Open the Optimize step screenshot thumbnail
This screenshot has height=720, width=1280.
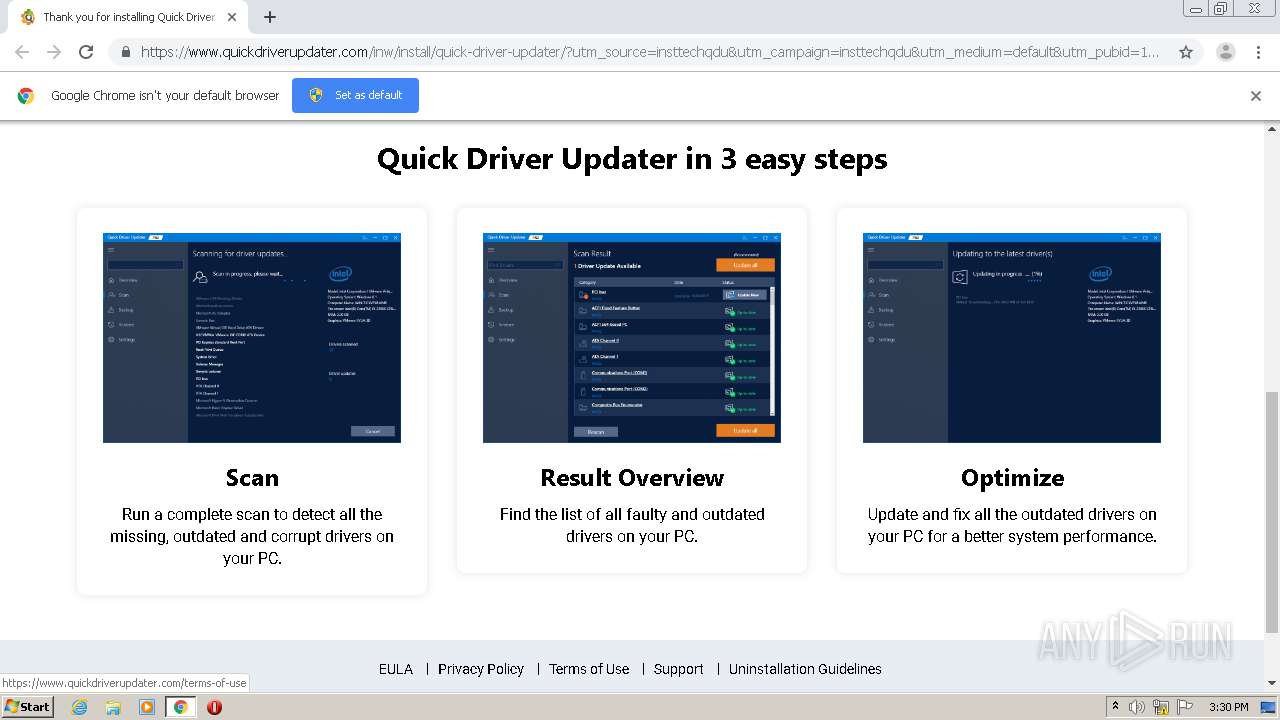pyautogui.click(x=1012, y=338)
